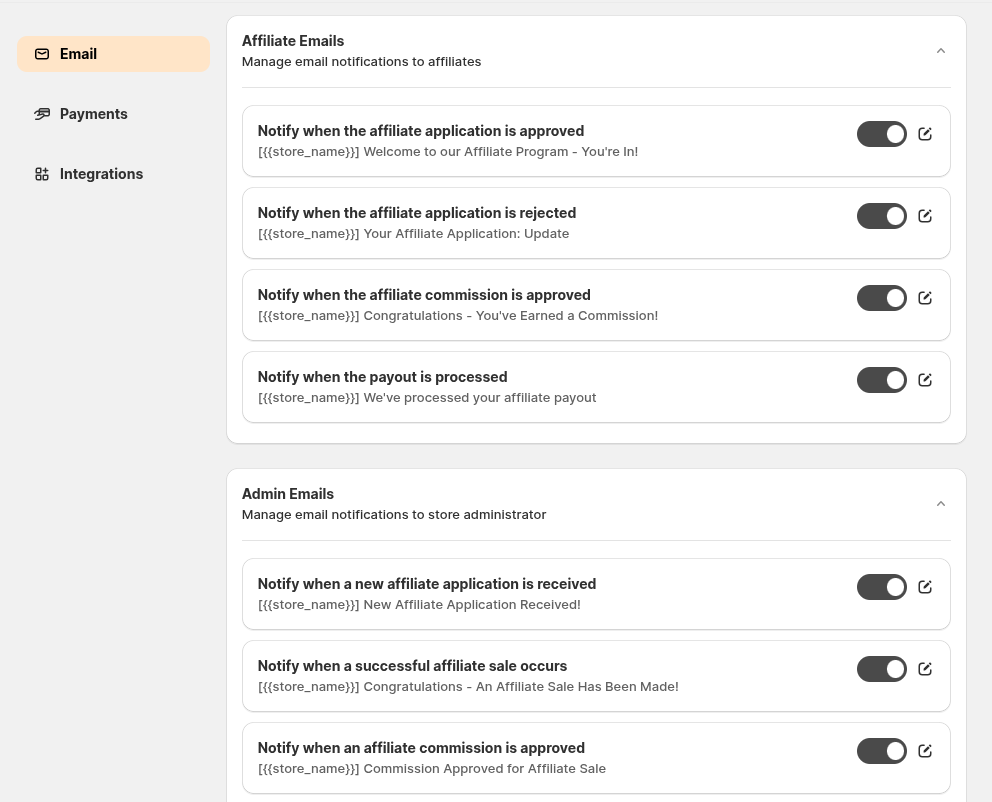The height and width of the screenshot is (802, 992).
Task: Click the welcome email subject line text
Action: [448, 151]
